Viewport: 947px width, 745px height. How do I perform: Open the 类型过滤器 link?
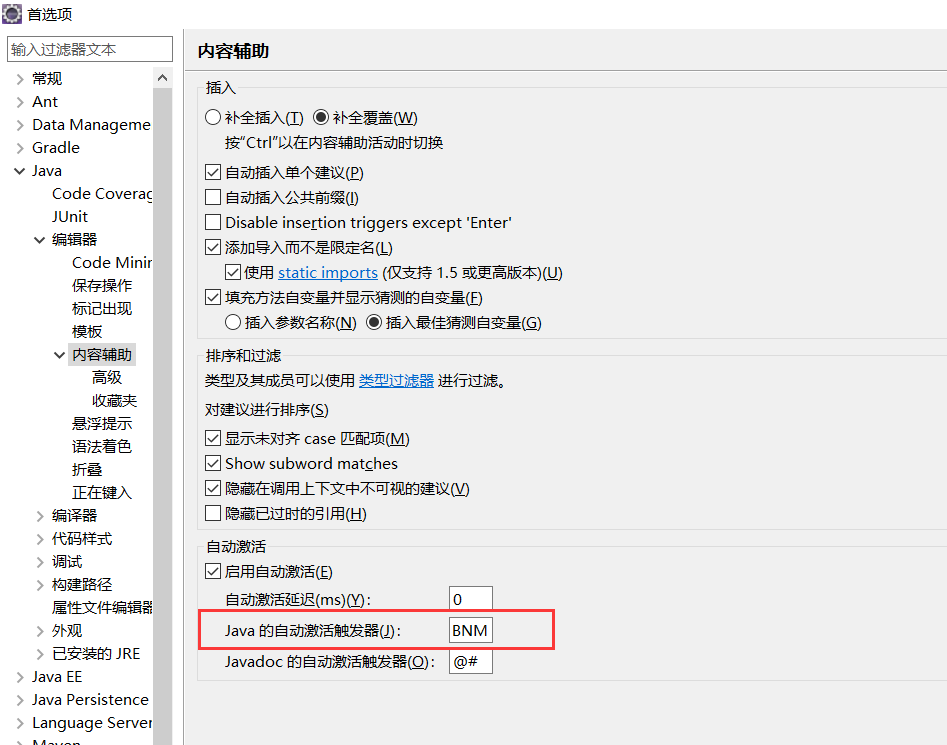396,381
